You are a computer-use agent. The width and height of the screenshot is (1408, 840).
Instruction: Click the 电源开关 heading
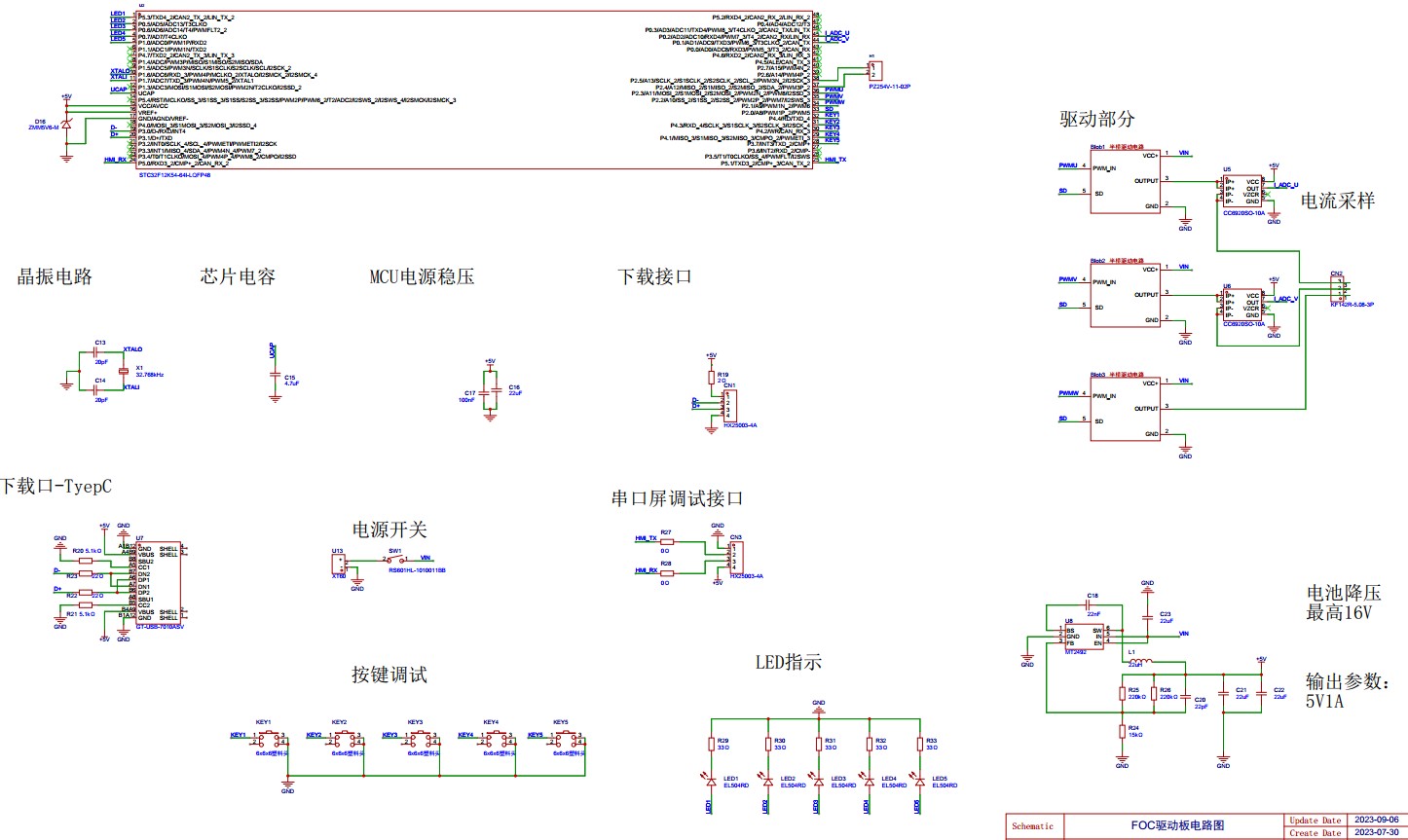(x=389, y=530)
